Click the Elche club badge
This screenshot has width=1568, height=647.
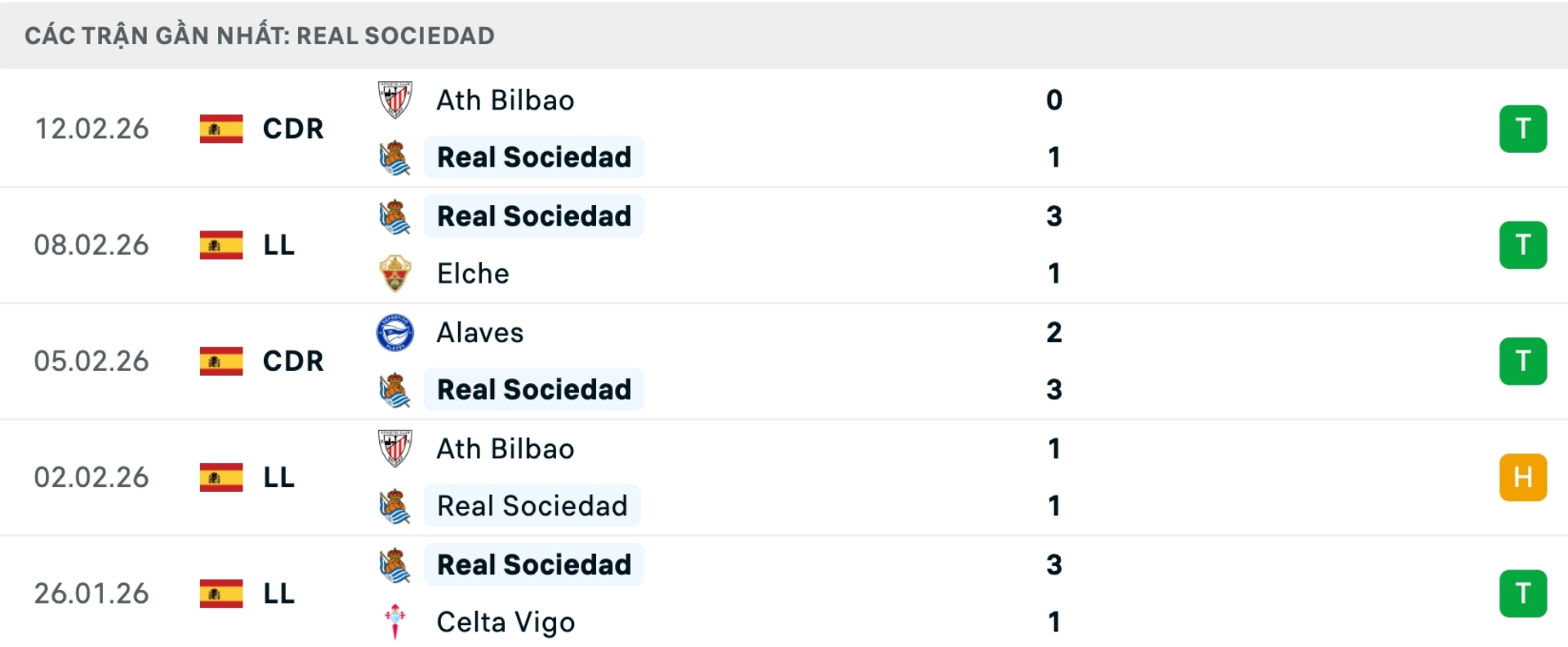[x=394, y=273]
